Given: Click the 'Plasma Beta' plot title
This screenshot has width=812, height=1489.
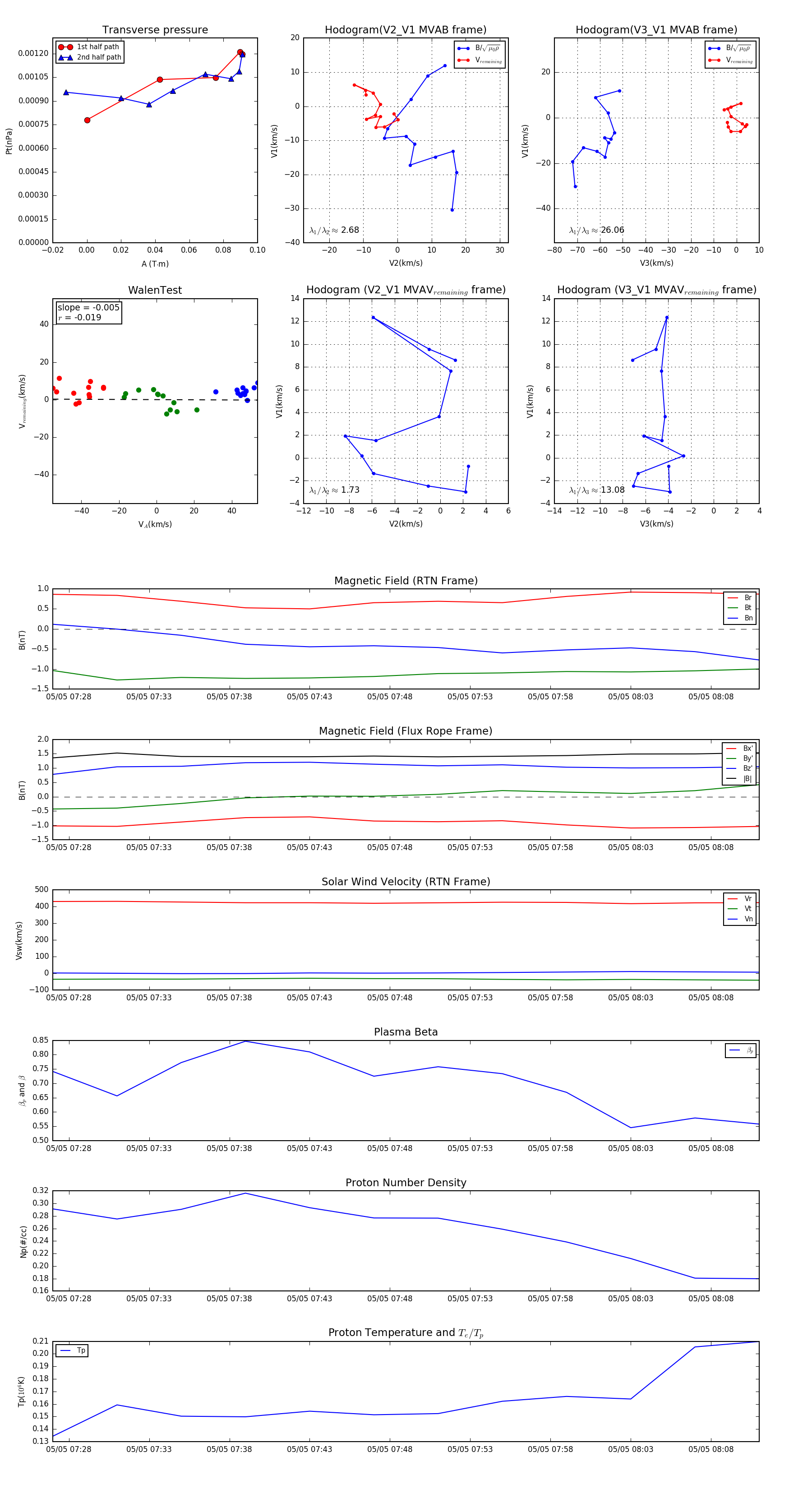Looking at the screenshot, I should coord(406,1032).
